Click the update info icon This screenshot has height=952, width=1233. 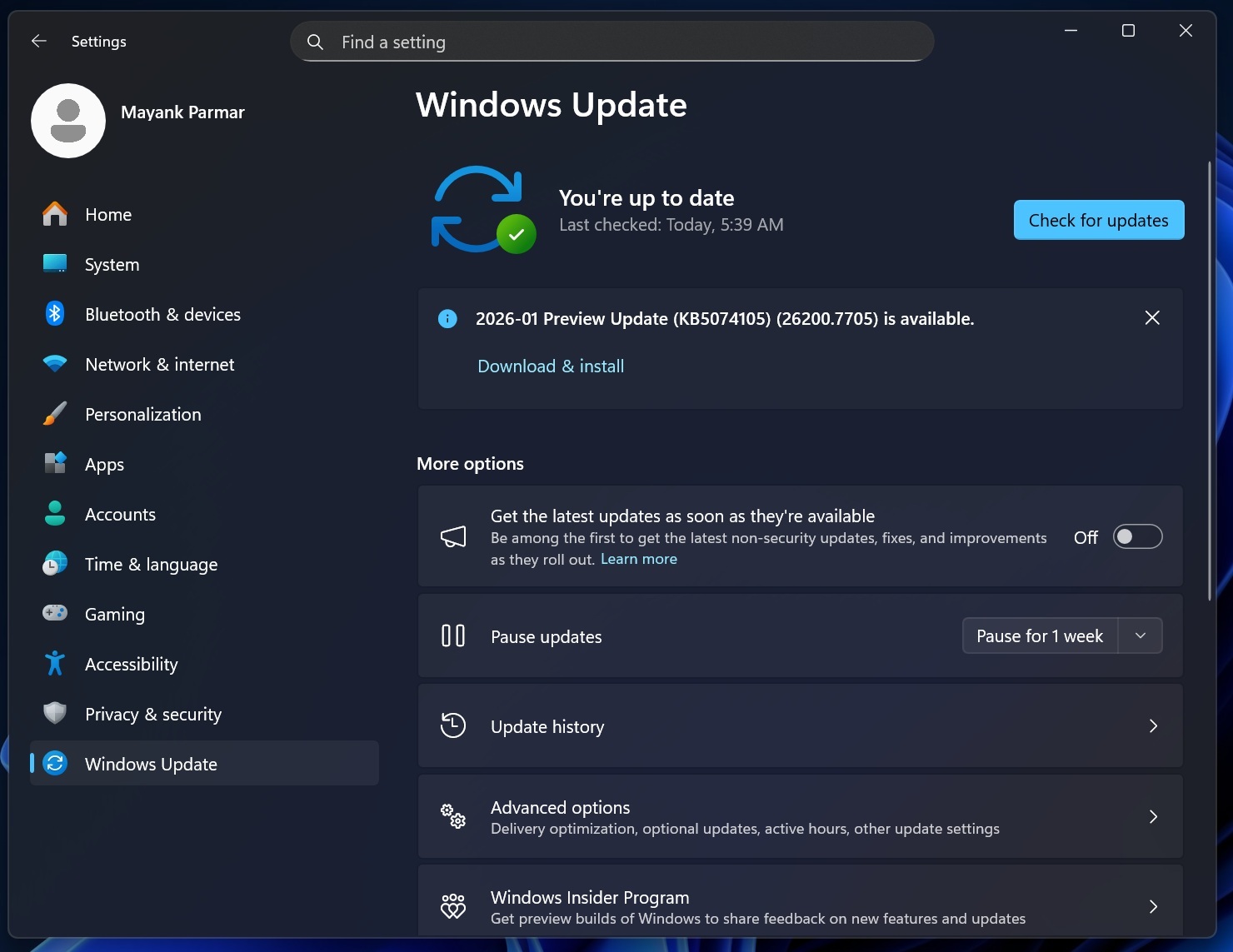(x=447, y=319)
